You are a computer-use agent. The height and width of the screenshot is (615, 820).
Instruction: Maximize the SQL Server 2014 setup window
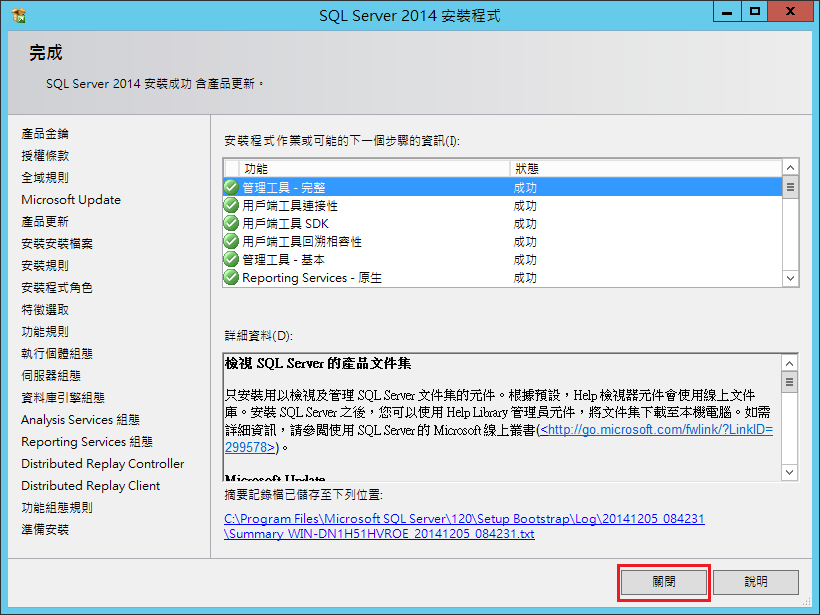point(755,12)
